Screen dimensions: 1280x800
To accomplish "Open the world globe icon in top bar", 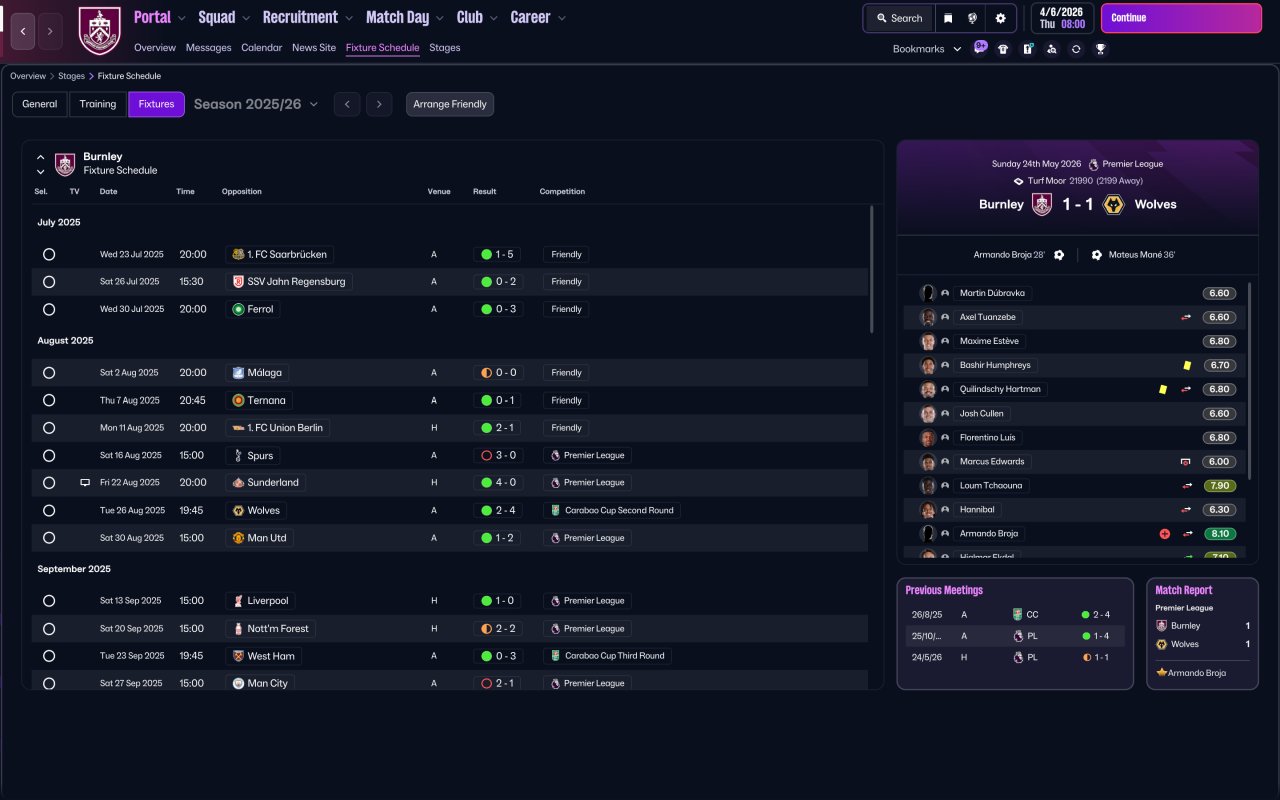I will pyautogui.click(x=972, y=18).
